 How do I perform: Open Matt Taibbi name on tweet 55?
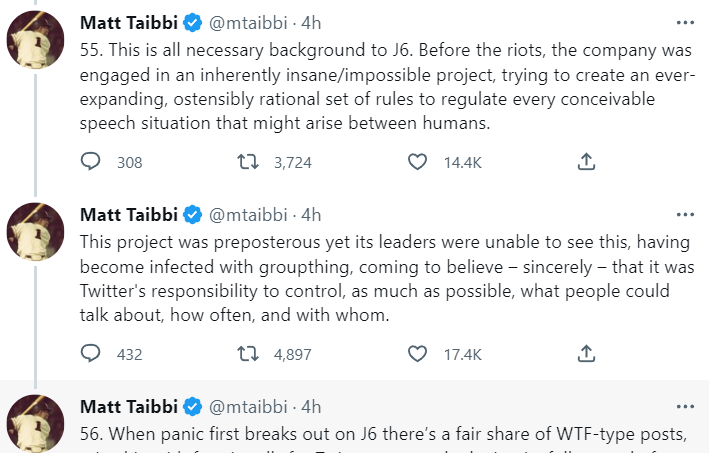(128, 23)
